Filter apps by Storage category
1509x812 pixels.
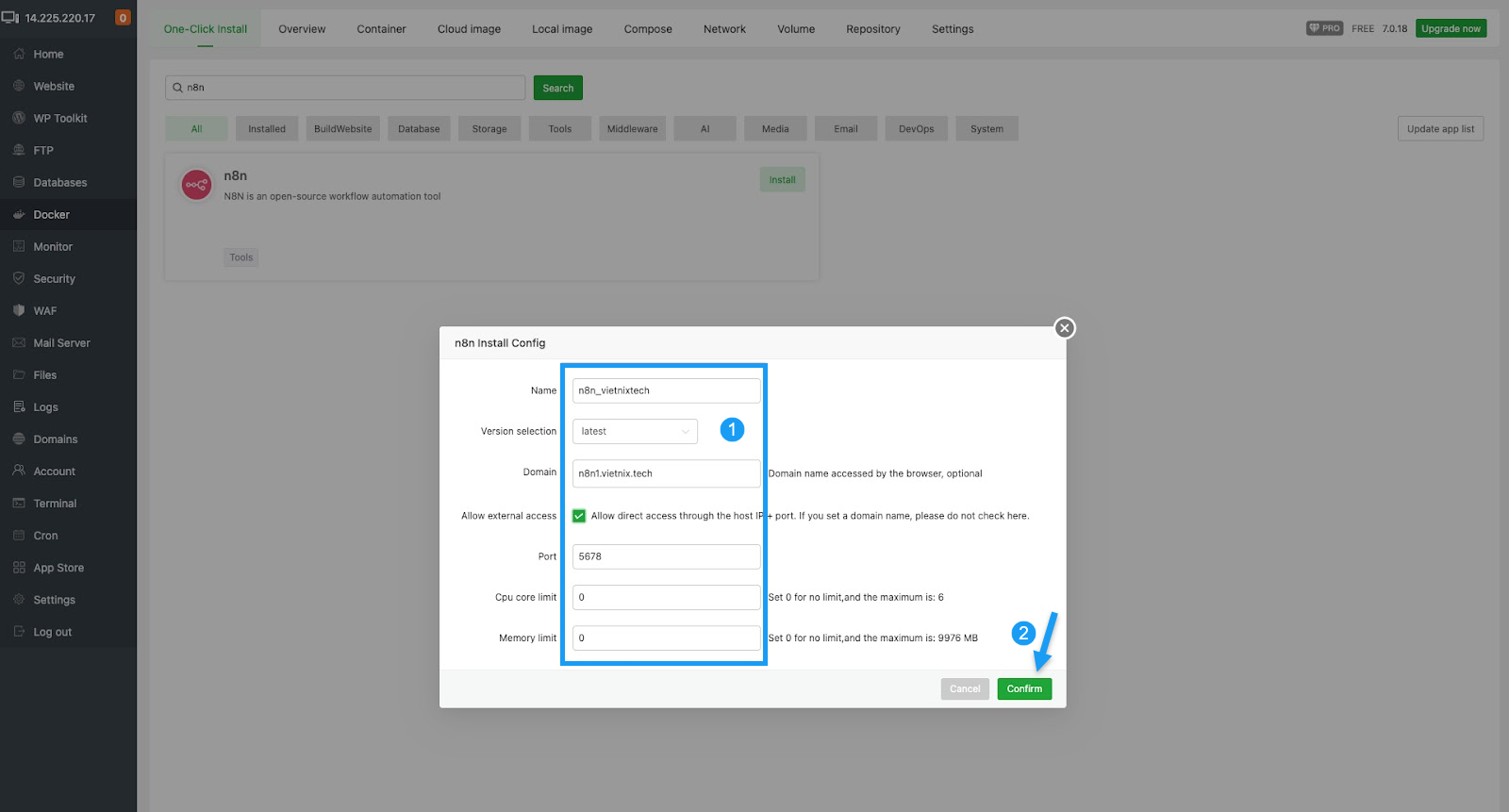click(489, 129)
